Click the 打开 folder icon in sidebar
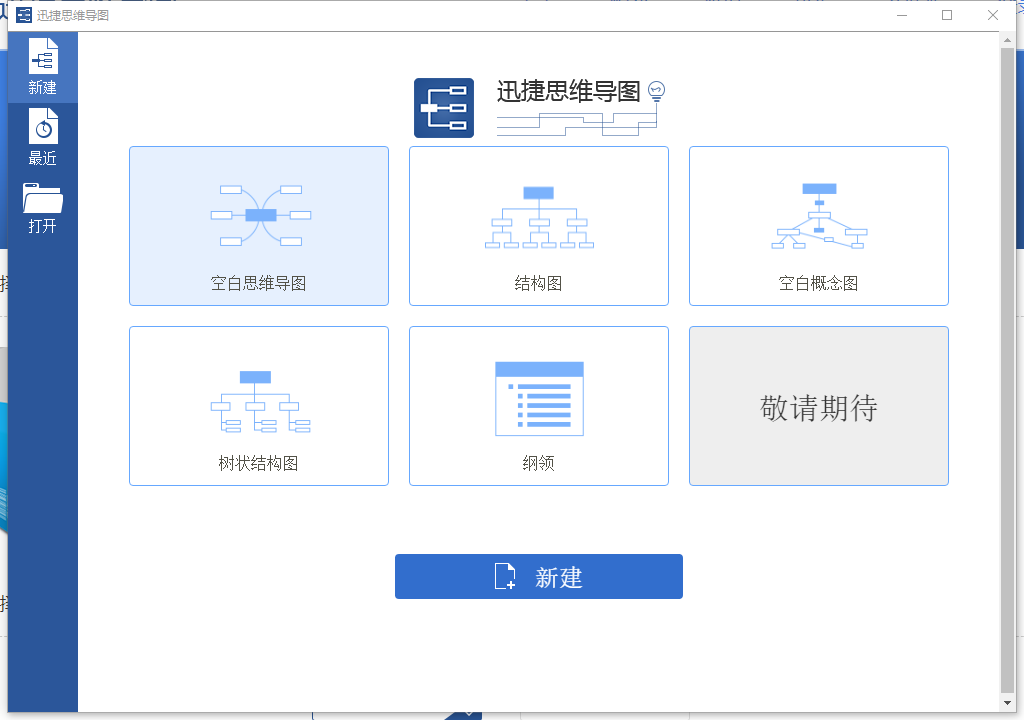This screenshot has height=720, width=1024. click(43, 197)
